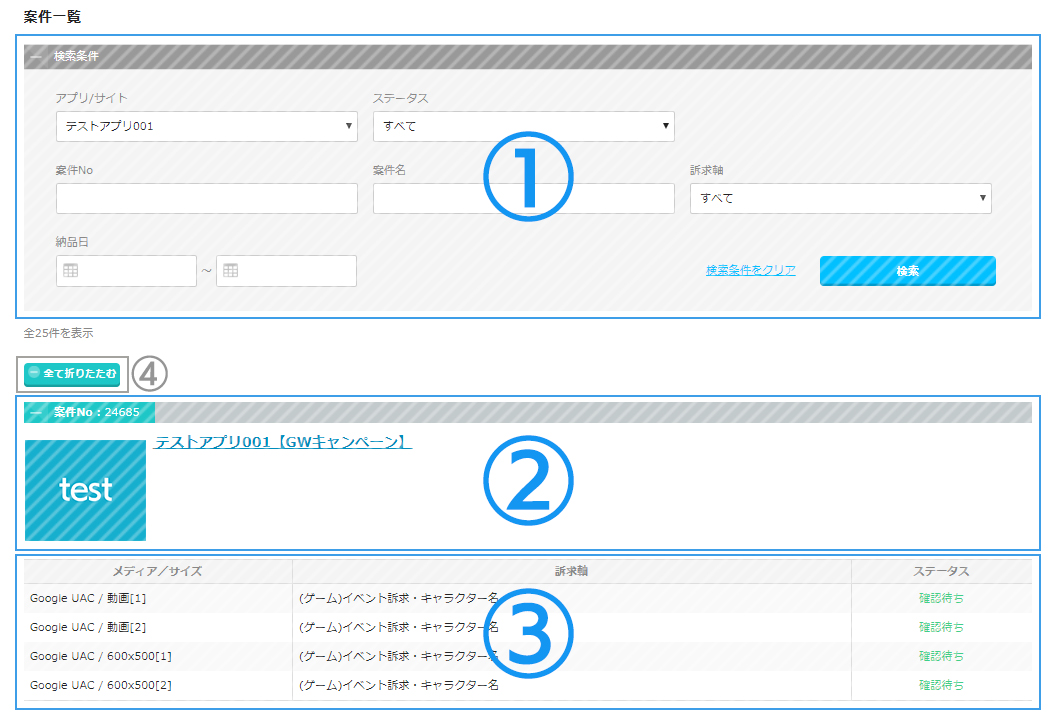Click calendar icon in delivery start date field
Screen dimensions: 1050x719
pos(71,271)
